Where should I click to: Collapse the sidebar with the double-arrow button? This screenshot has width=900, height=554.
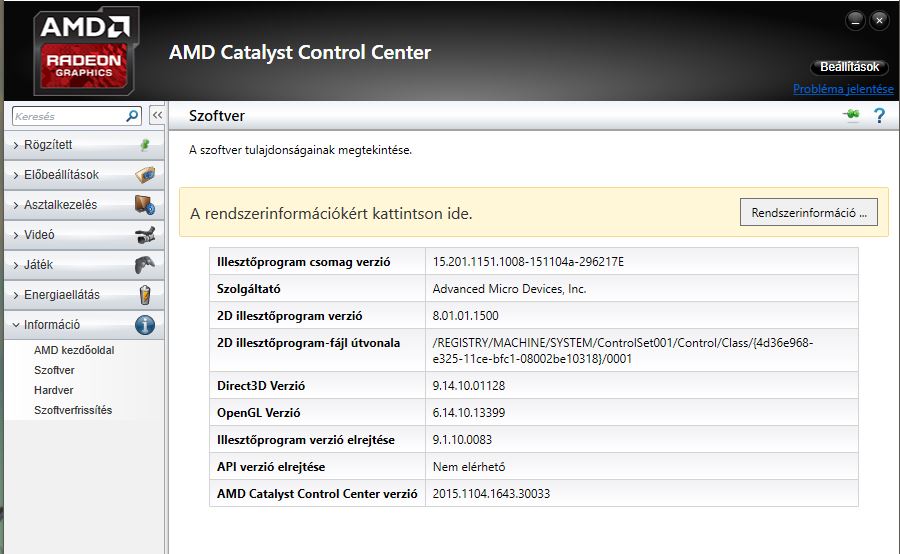click(x=157, y=115)
